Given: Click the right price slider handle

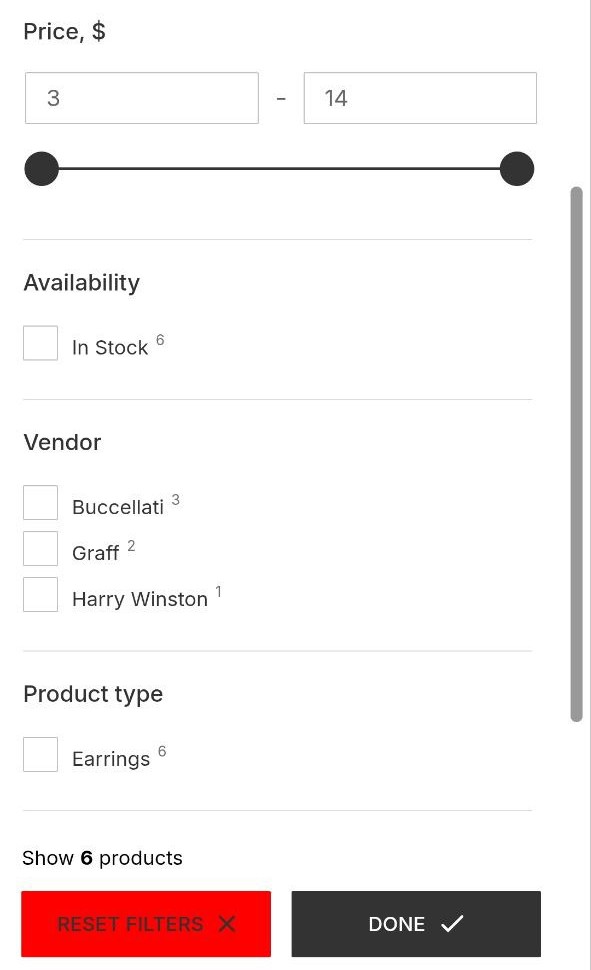Looking at the screenshot, I should pyautogui.click(x=515, y=168).
